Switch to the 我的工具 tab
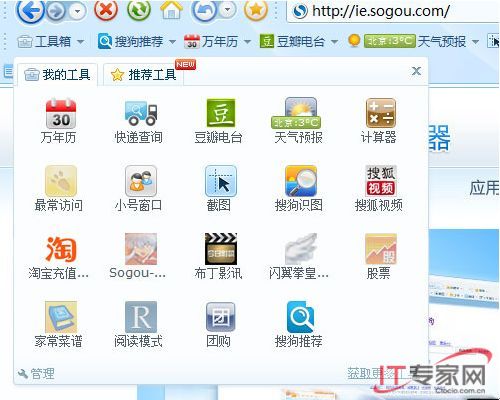The image size is (500, 400). [x=57, y=74]
